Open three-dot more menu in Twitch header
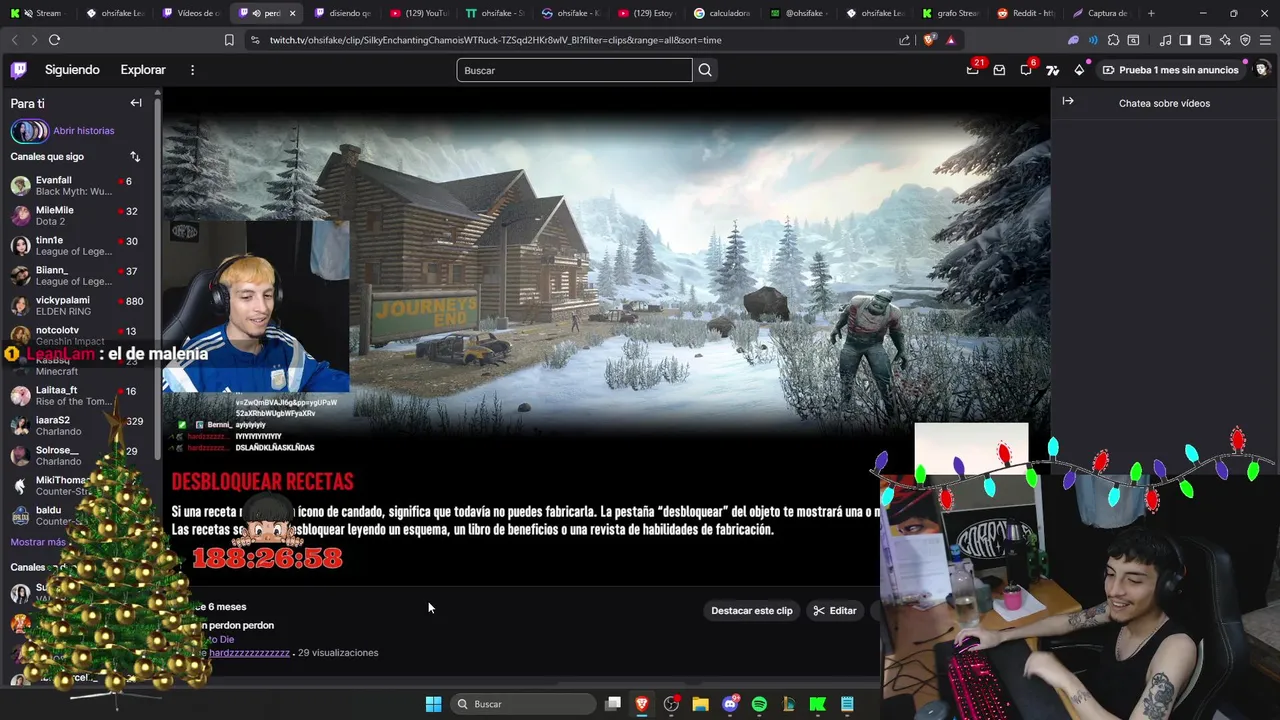The image size is (1280, 720). pos(192,70)
